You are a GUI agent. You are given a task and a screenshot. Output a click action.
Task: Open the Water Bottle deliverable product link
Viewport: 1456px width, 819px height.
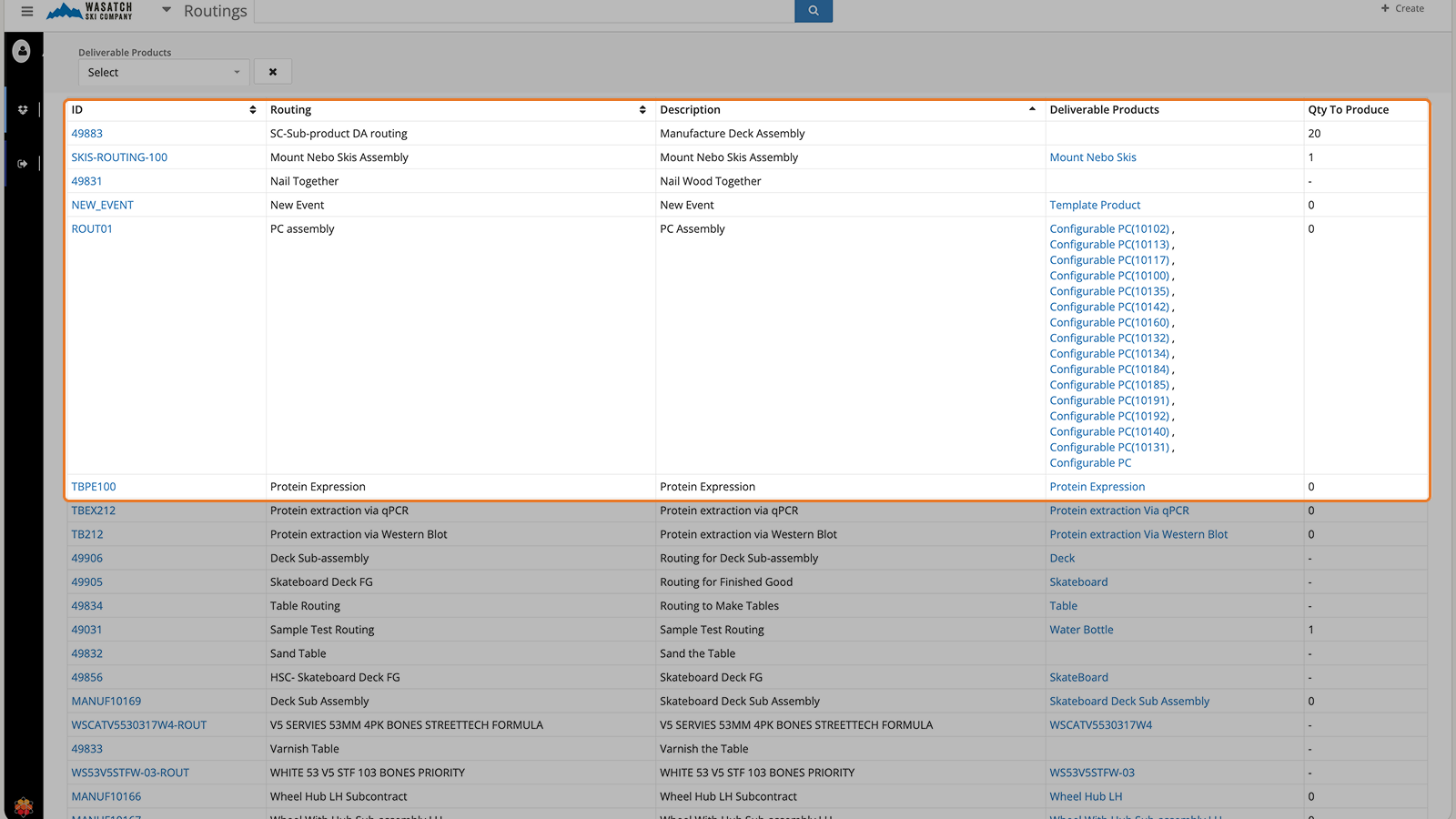pos(1081,629)
